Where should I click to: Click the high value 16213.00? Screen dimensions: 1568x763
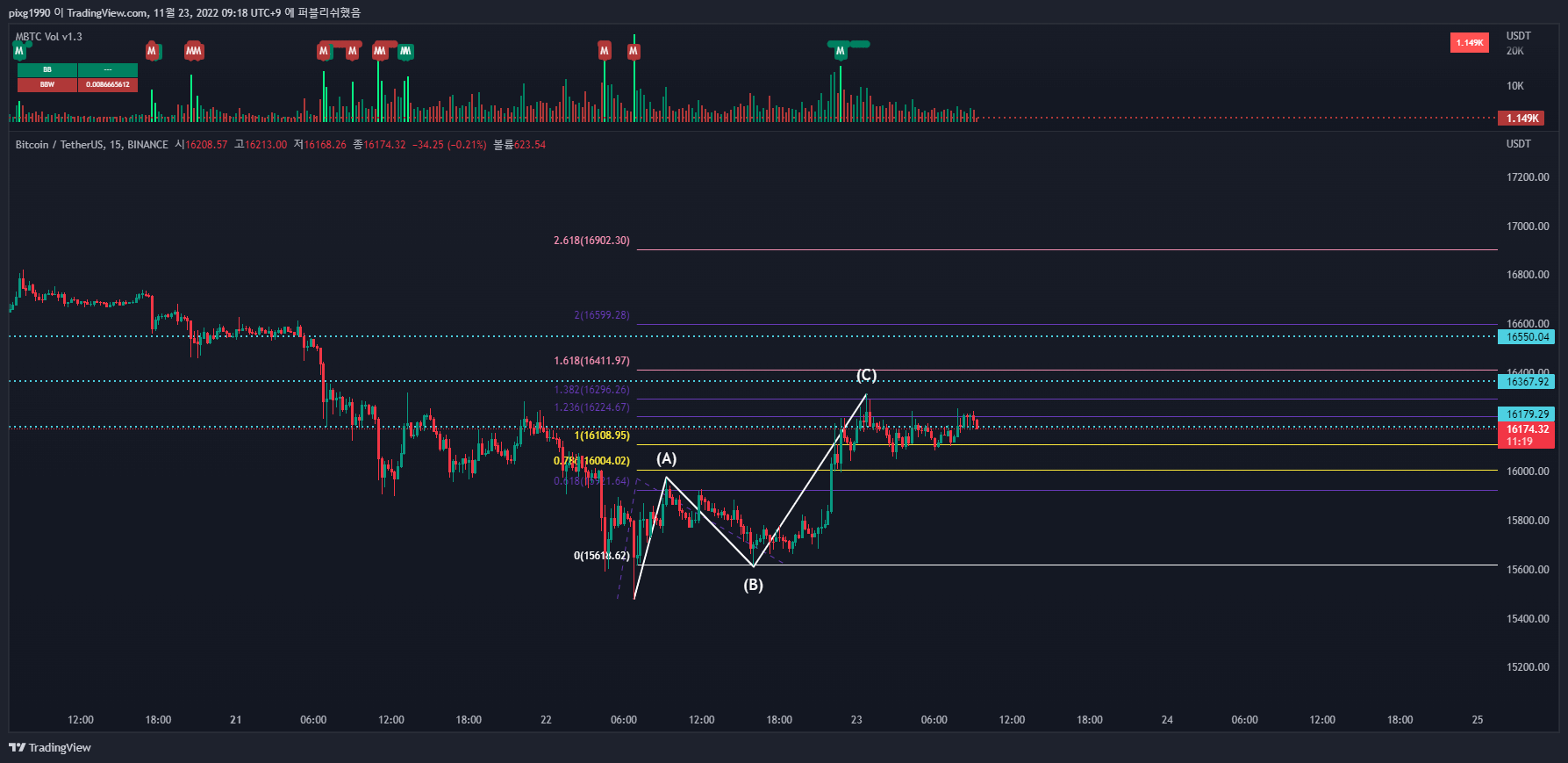click(266, 145)
